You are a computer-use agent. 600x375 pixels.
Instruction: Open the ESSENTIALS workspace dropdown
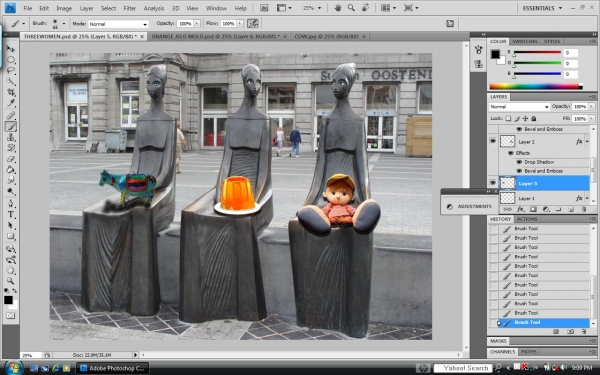pyautogui.click(x=542, y=8)
